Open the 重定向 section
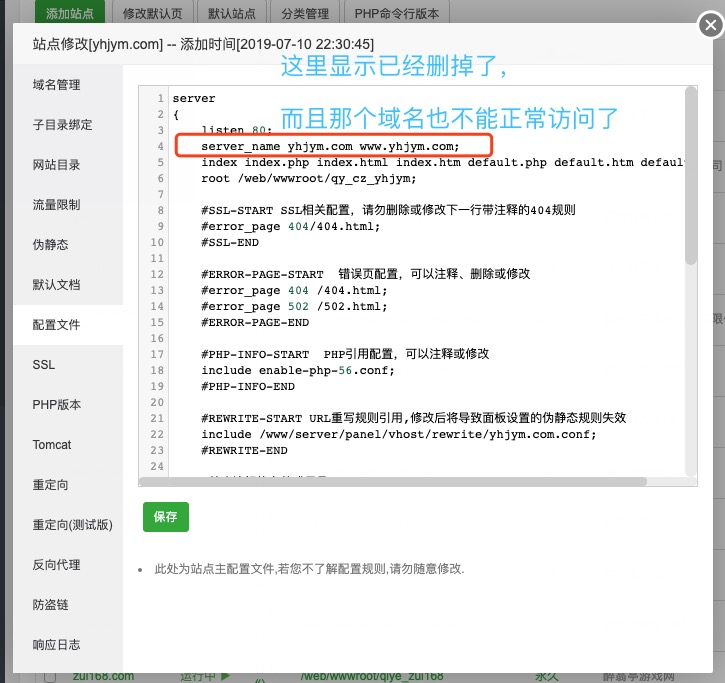The image size is (725, 683). [x=50, y=485]
